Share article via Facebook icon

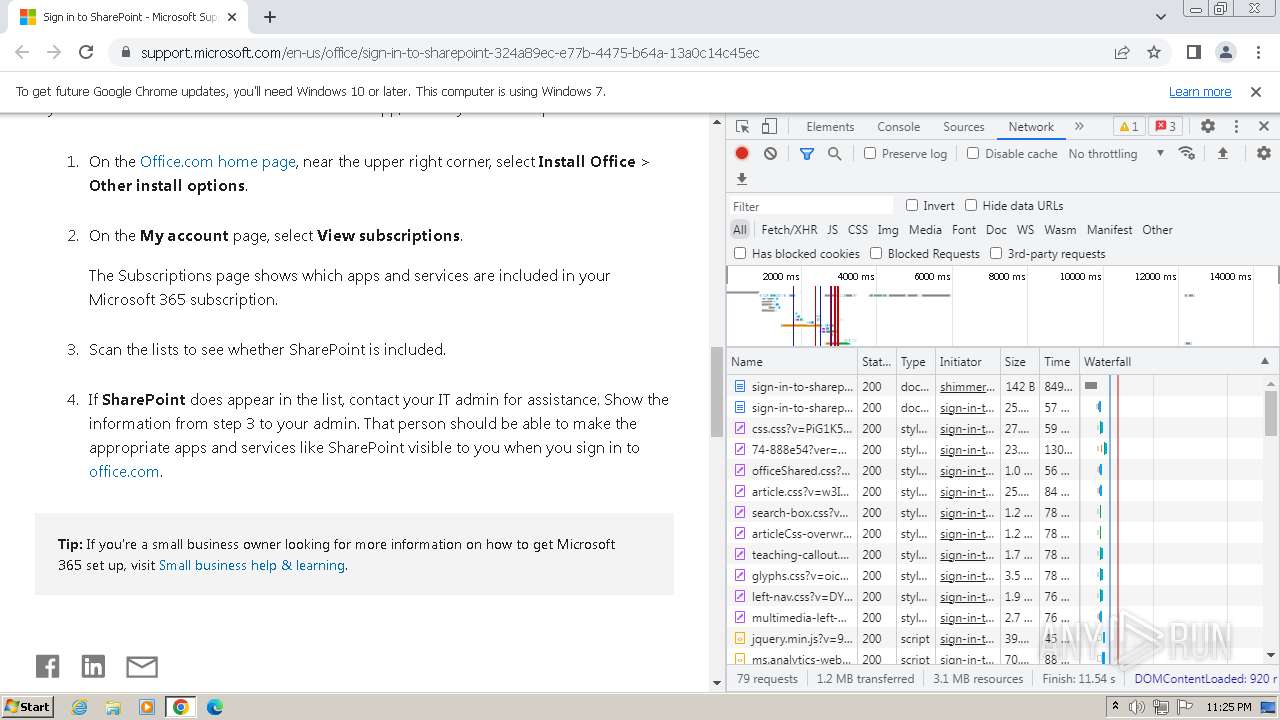(x=47, y=666)
